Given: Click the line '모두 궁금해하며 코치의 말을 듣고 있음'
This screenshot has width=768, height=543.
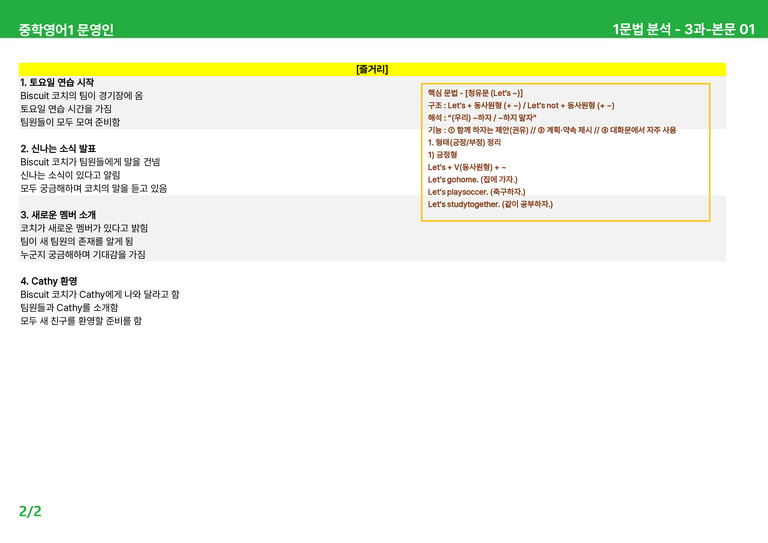Looking at the screenshot, I should point(94,188).
